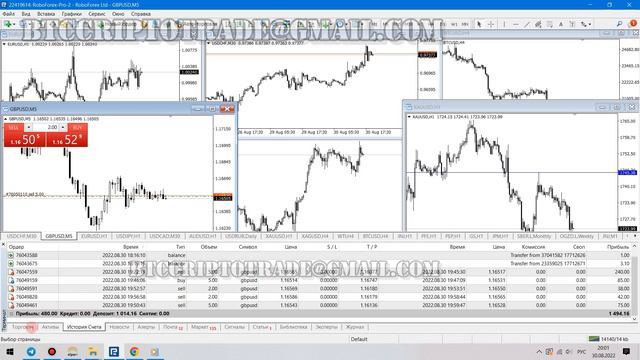Open the Почта terminal tab
This screenshot has width=640, height=360.
point(173,327)
